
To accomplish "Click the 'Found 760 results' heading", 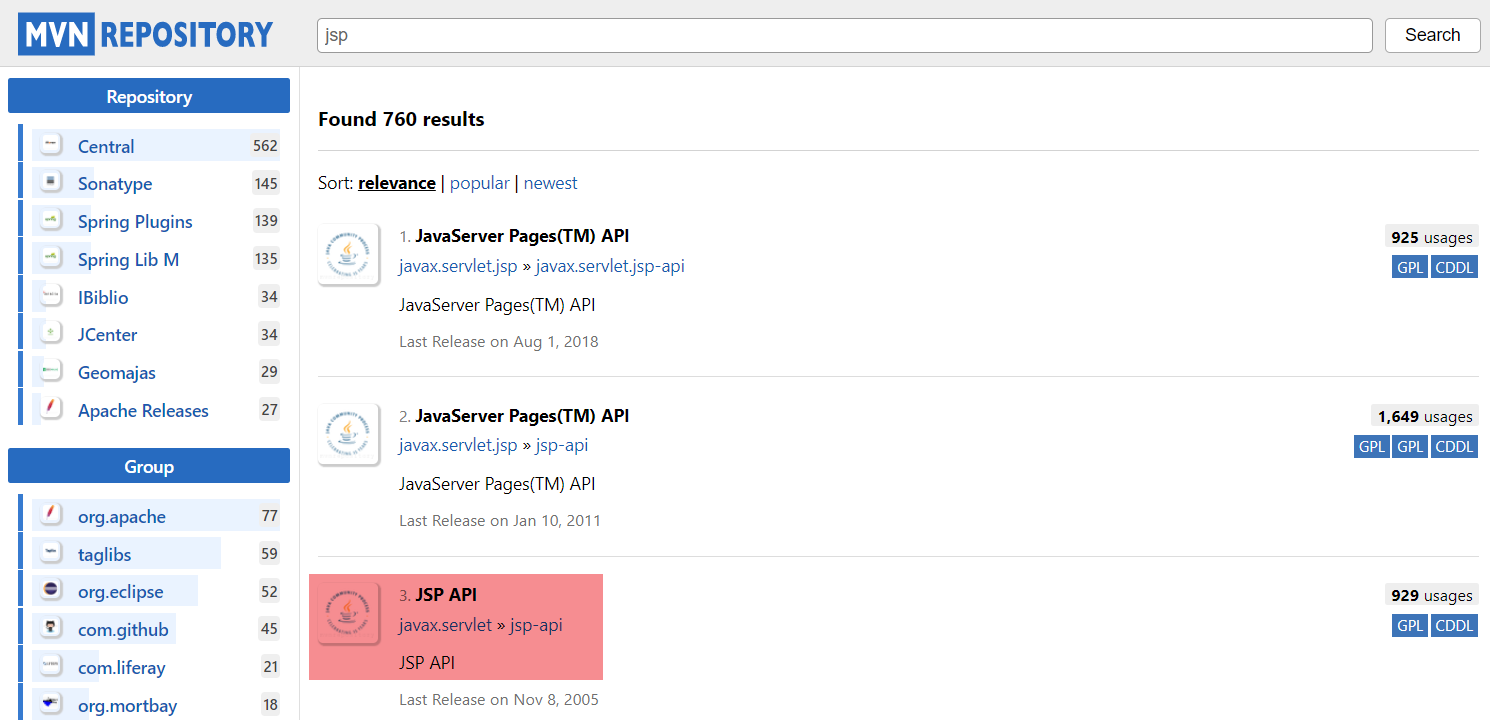I will click(401, 119).
